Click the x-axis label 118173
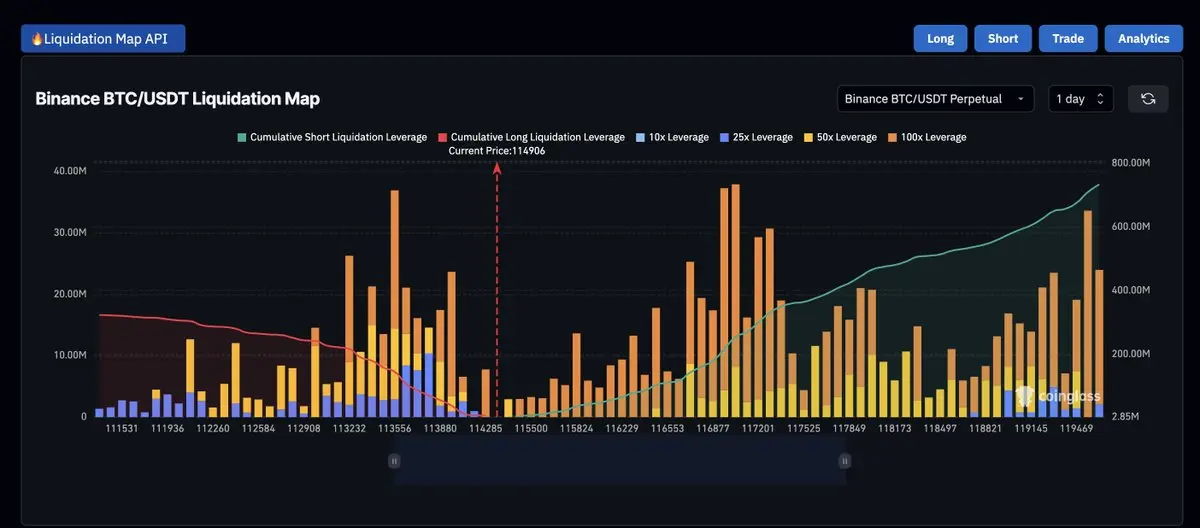 point(895,428)
